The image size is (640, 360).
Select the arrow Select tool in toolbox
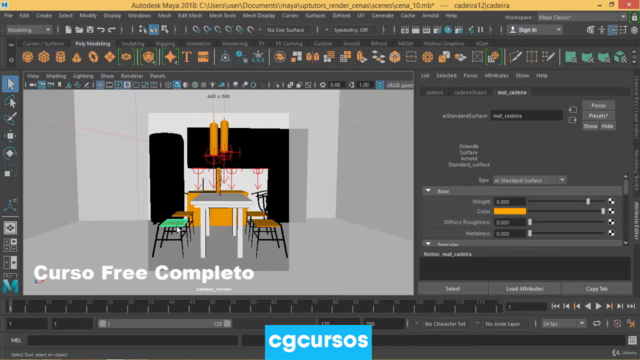point(10,84)
